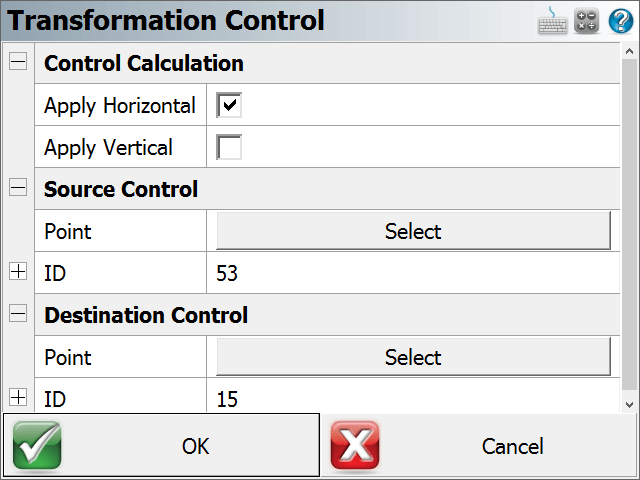Collapse the Source Control section
The height and width of the screenshot is (480, 640).
18,188
